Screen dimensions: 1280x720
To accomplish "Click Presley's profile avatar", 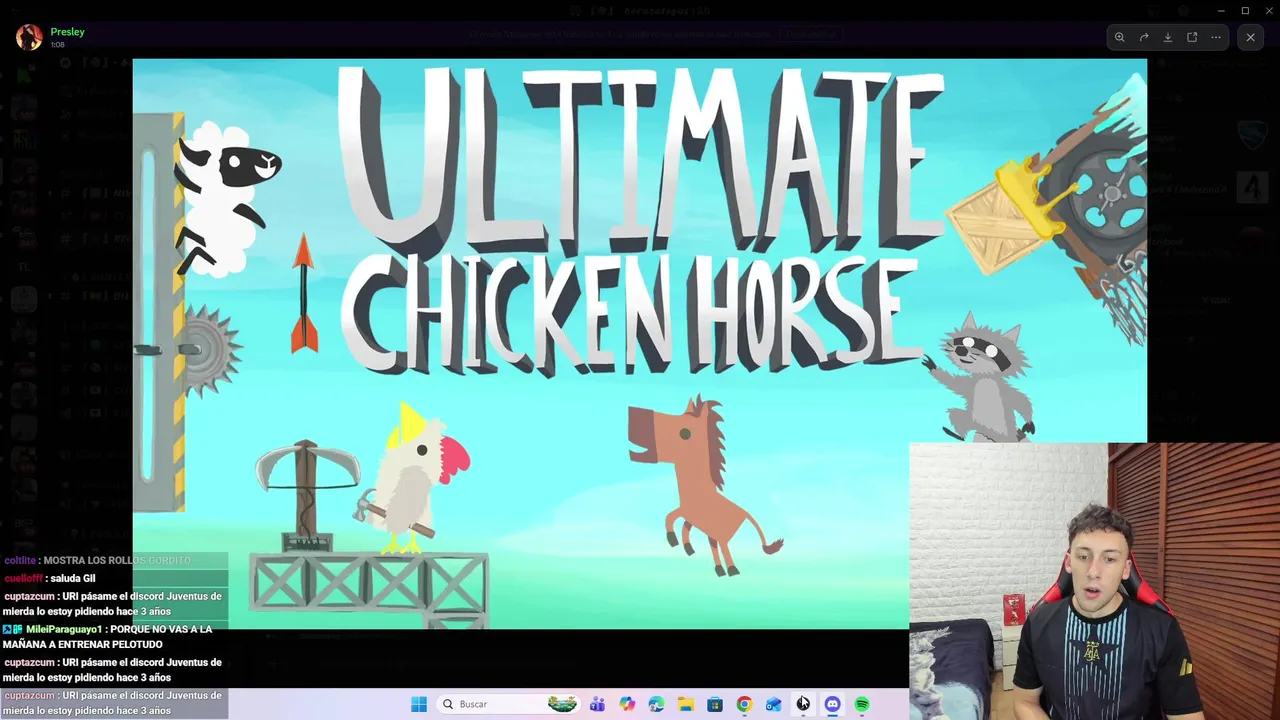I will click(x=29, y=37).
